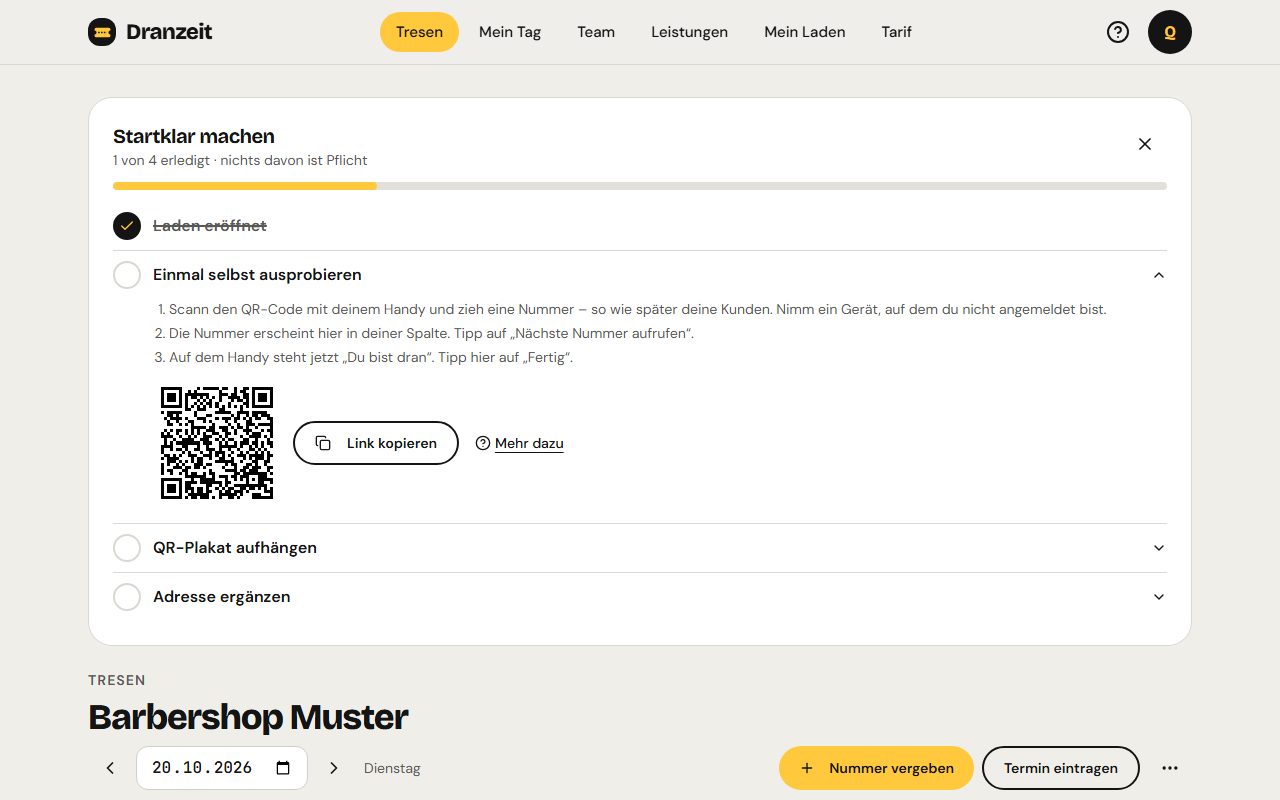This screenshot has width=1280, height=800.
Task: Open the user avatar menu
Action: pyautogui.click(x=1170, y=32)
